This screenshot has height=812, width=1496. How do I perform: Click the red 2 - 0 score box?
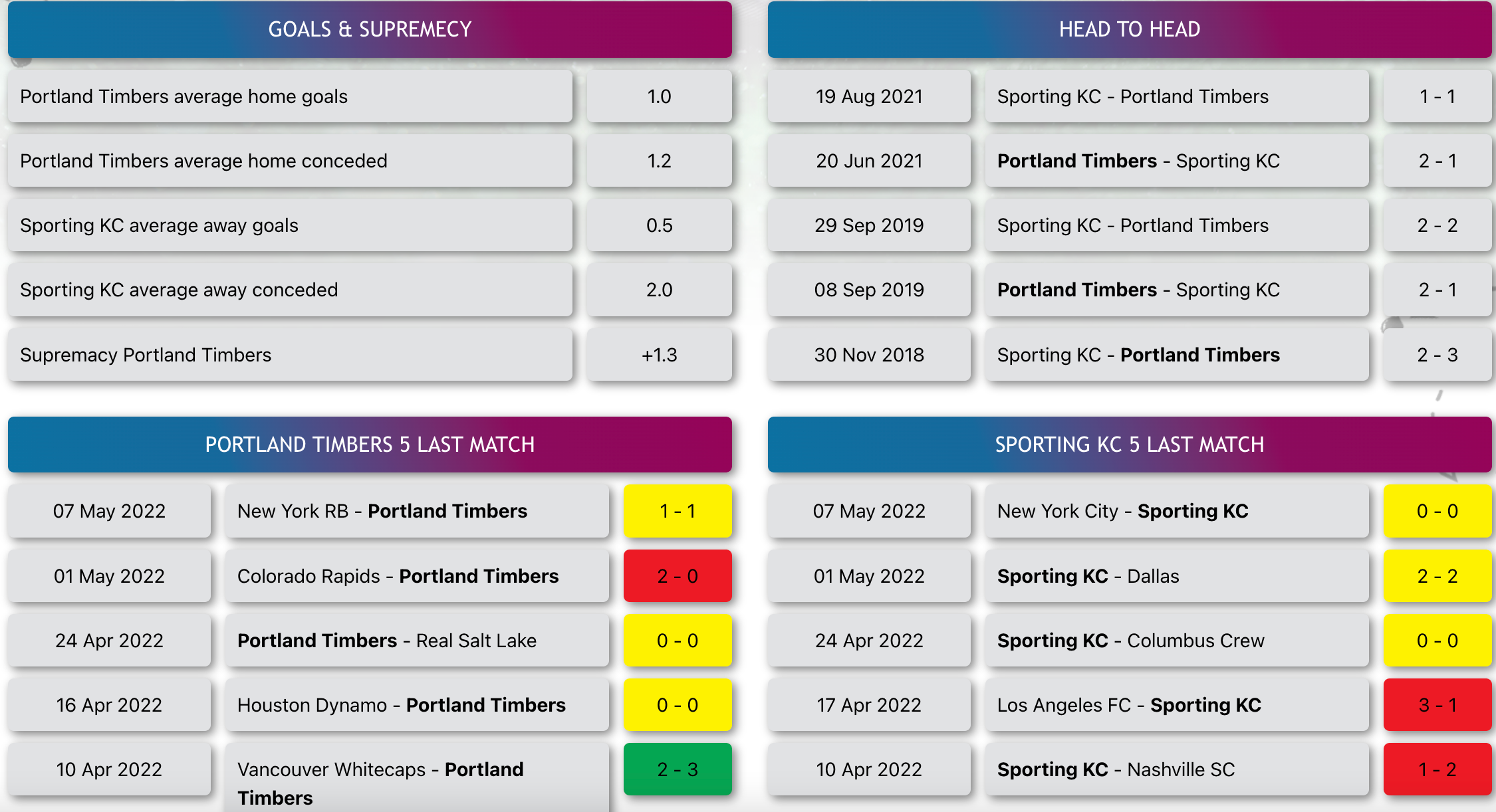[x=678, y=575]
